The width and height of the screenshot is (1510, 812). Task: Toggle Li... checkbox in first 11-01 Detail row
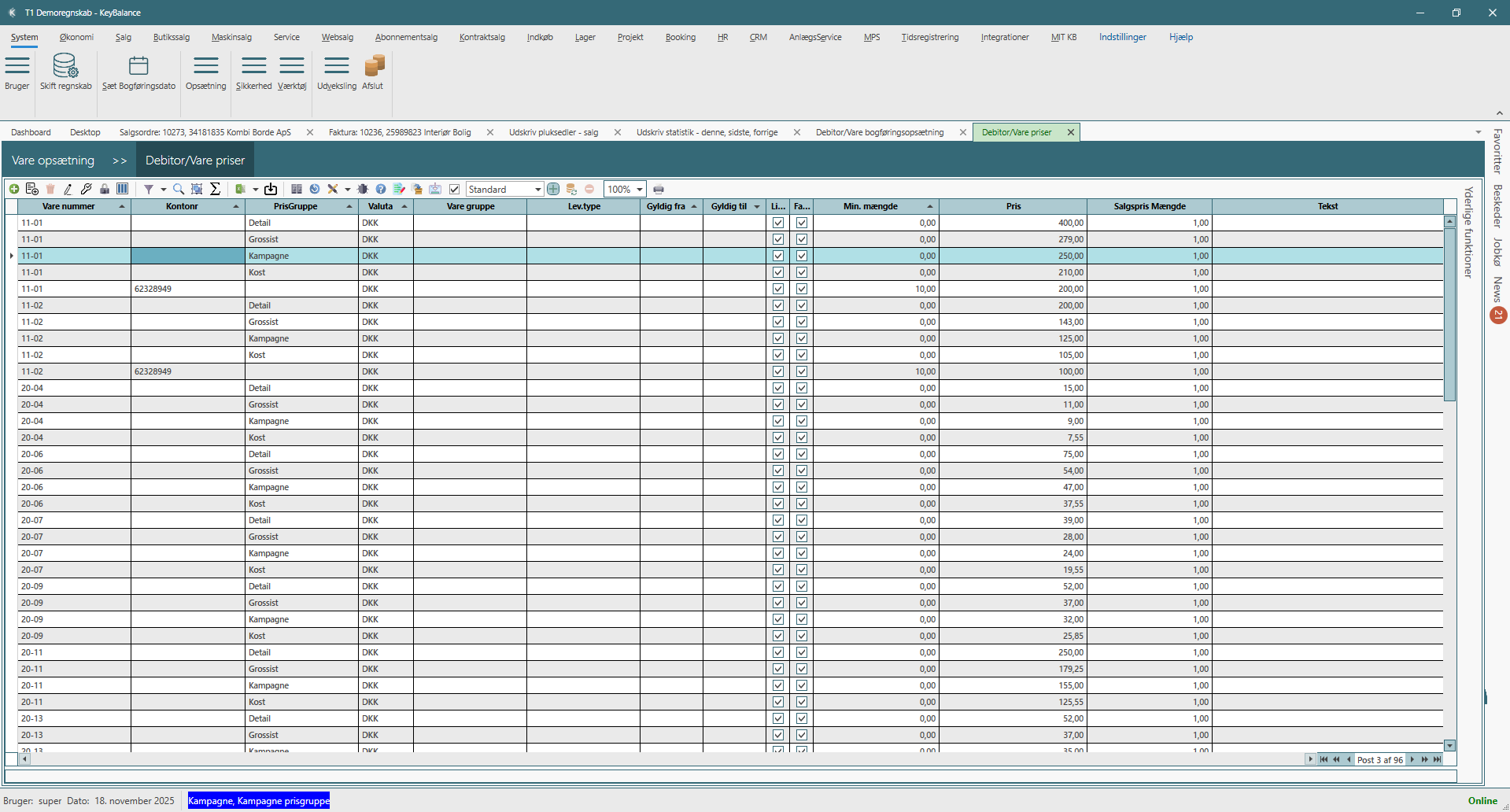pos(778,223)
